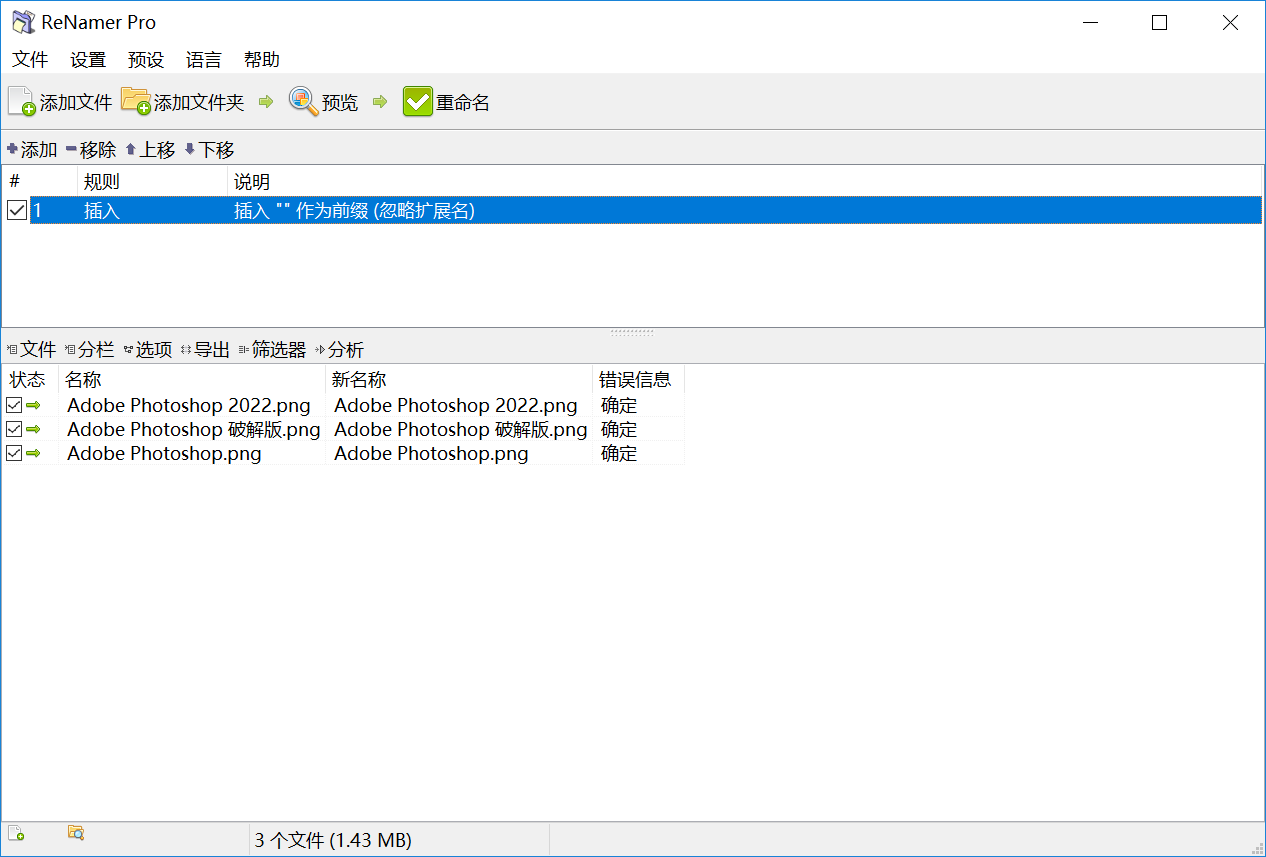Image resolution: width=1266 pixels, height=857 pixels.
Task: Click the ReNamer Pro title bar app icon
Action: point(22,22)
